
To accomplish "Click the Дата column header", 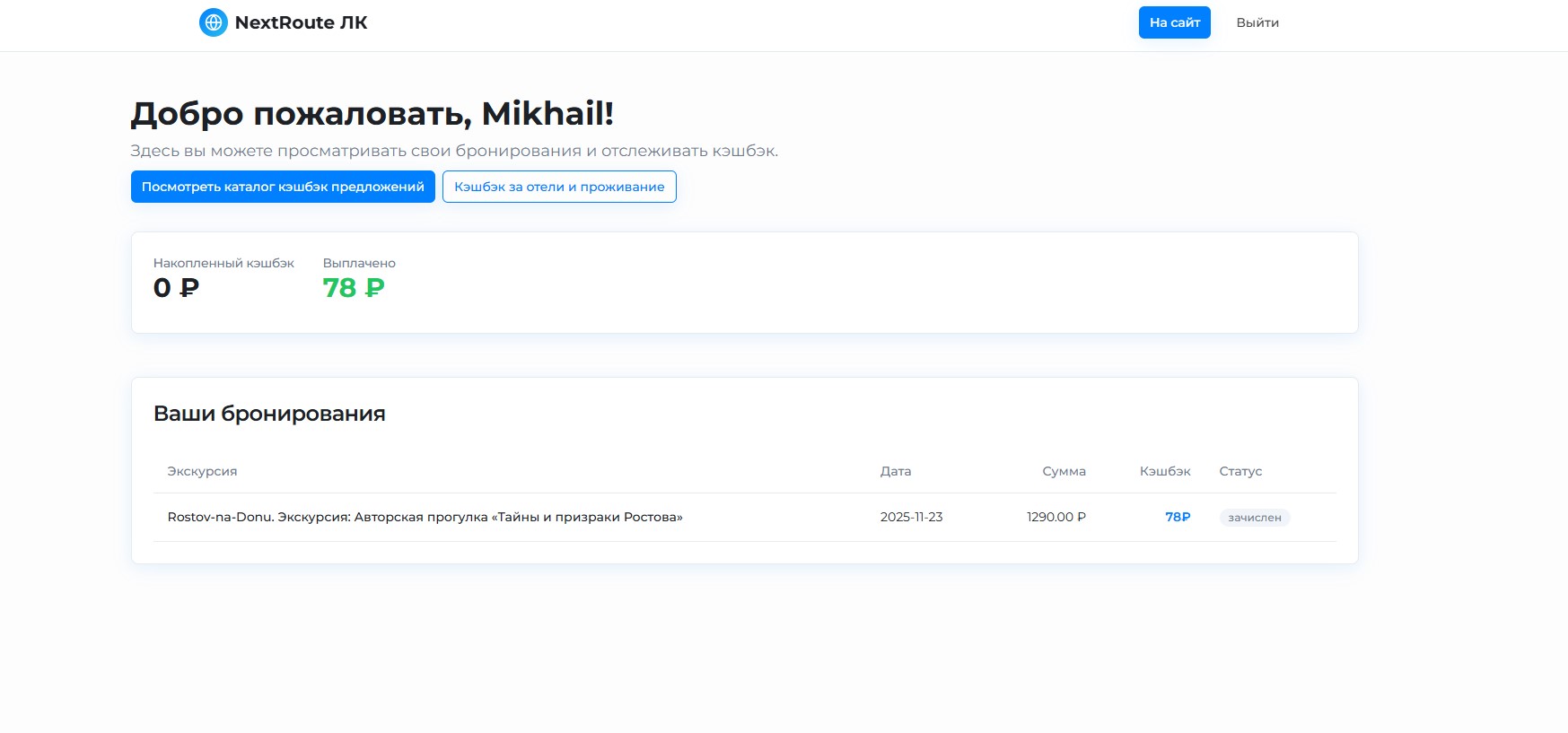I will pos(895,471).
